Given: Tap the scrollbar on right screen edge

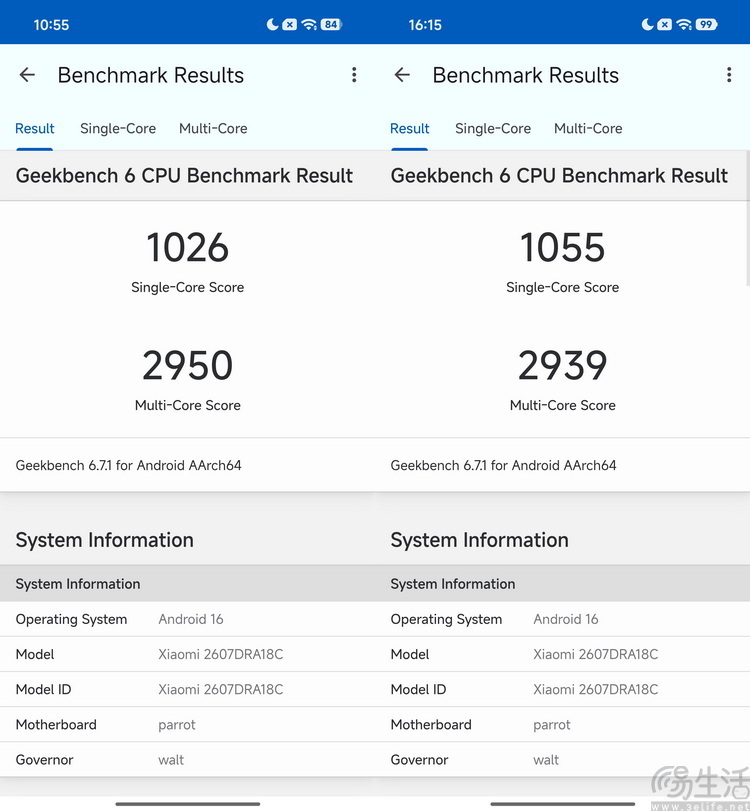Looking at the screenshot, I should click(748, 218).
